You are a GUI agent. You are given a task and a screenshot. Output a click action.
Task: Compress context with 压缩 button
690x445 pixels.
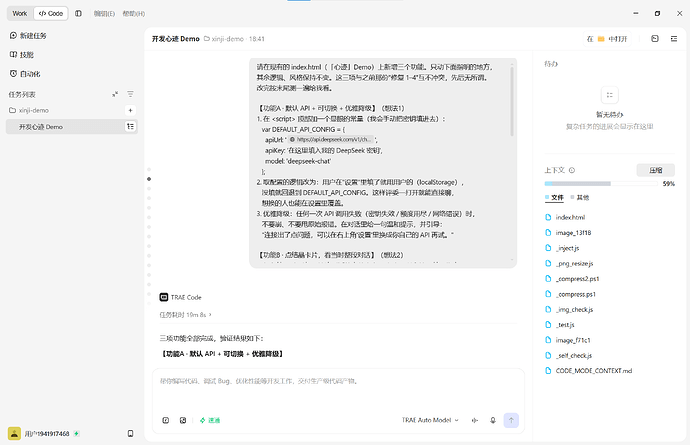pyautogui.click(x=656, y=170)
